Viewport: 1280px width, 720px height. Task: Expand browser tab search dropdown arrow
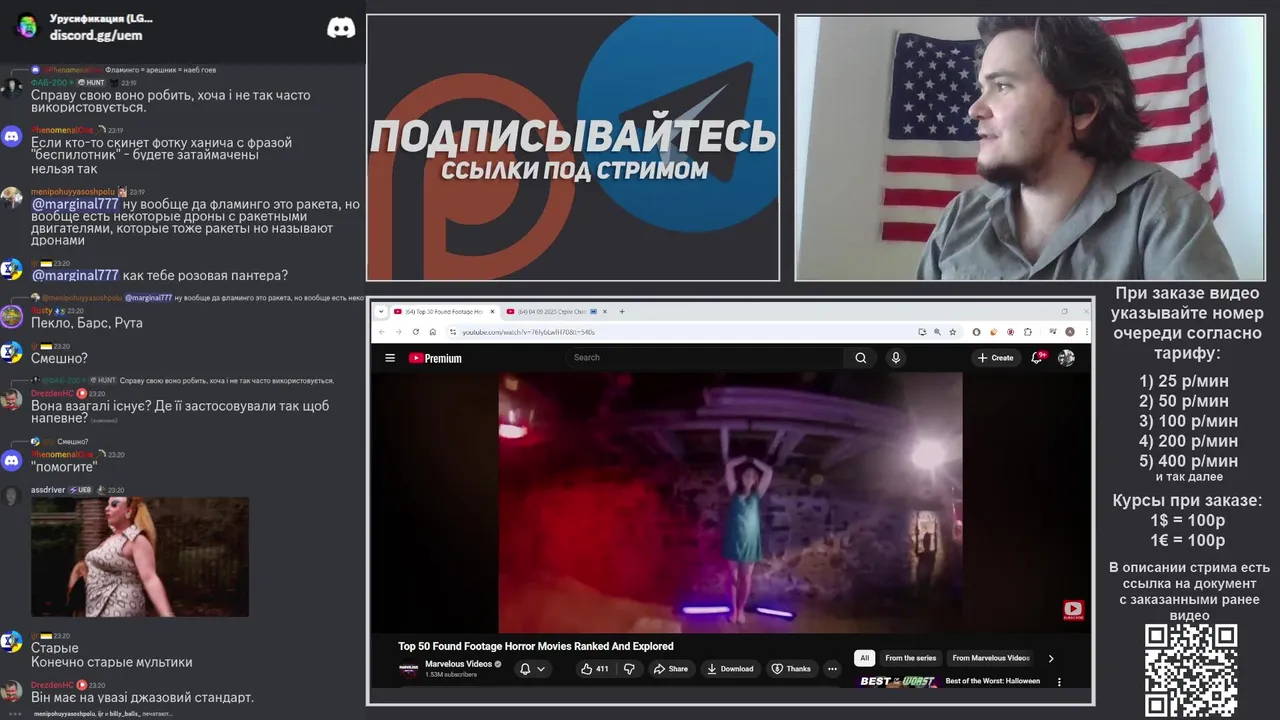(381, 312)
